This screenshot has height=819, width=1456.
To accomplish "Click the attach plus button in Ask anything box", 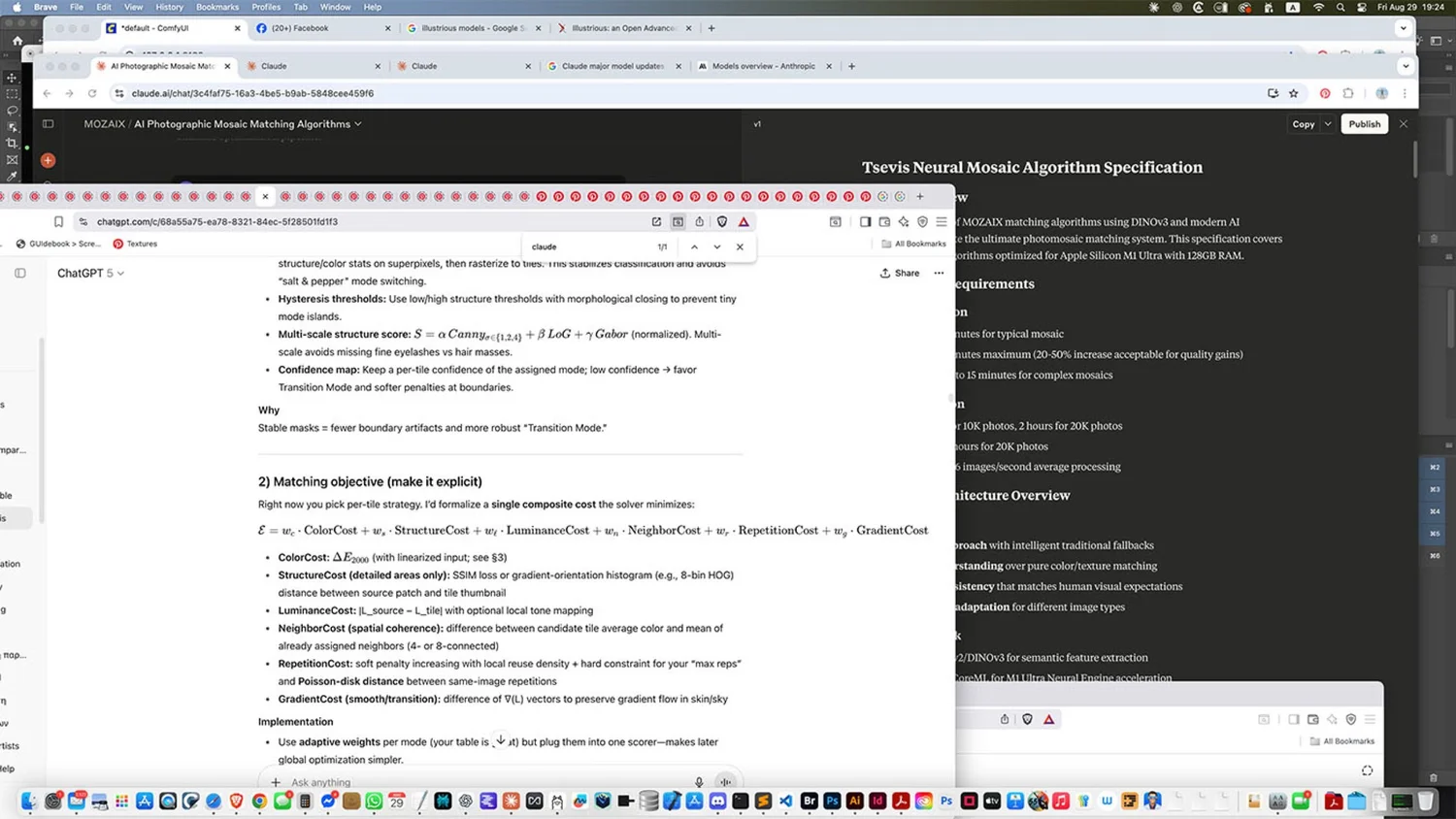I will [x=276, y=782].
